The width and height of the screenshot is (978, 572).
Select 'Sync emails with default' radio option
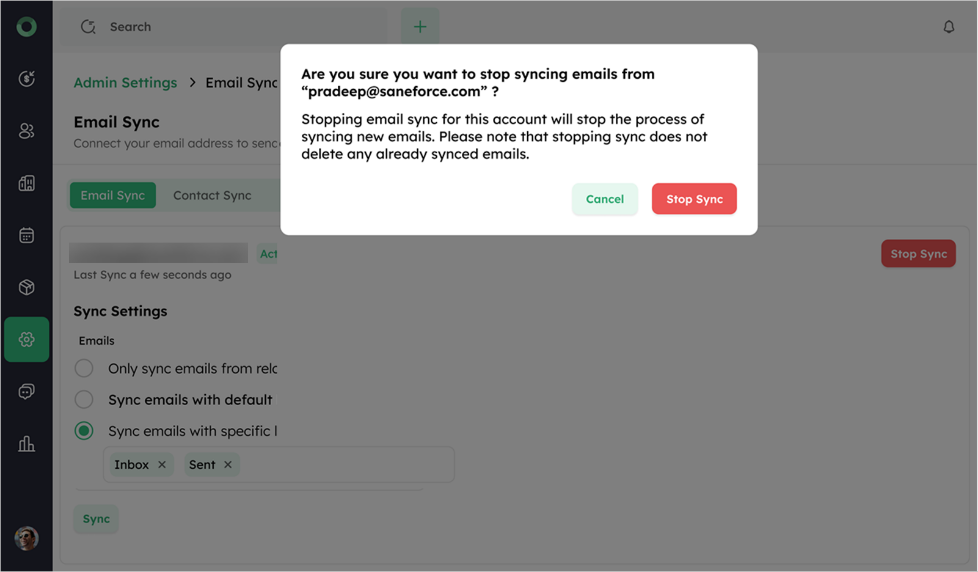84,399
